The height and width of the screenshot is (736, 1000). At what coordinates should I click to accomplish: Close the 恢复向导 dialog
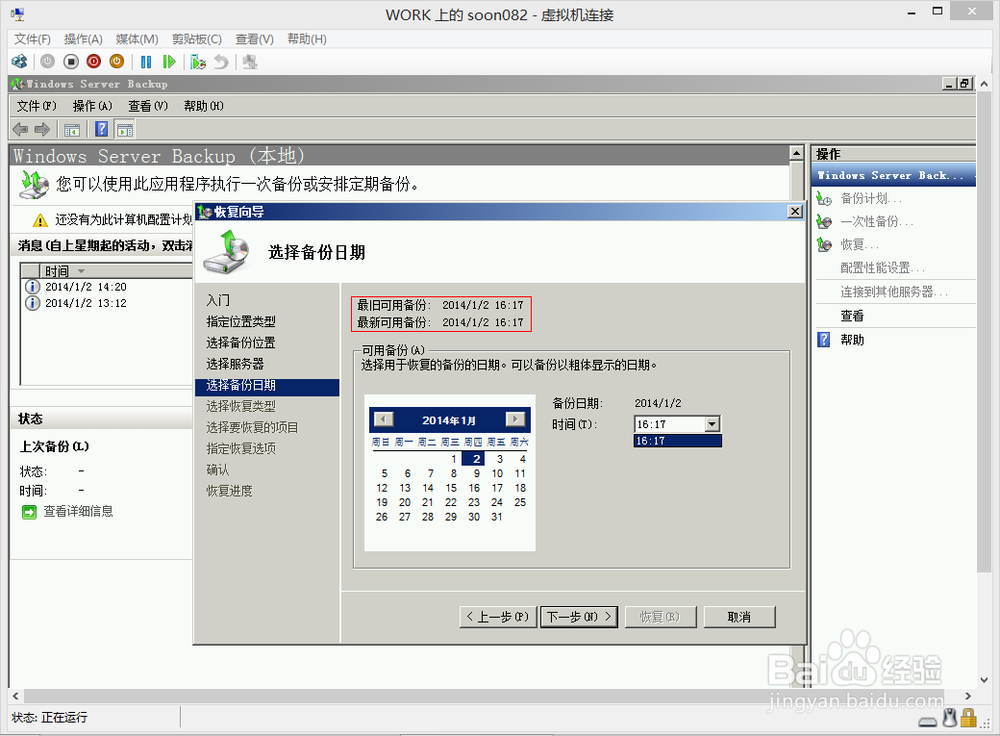795,212
